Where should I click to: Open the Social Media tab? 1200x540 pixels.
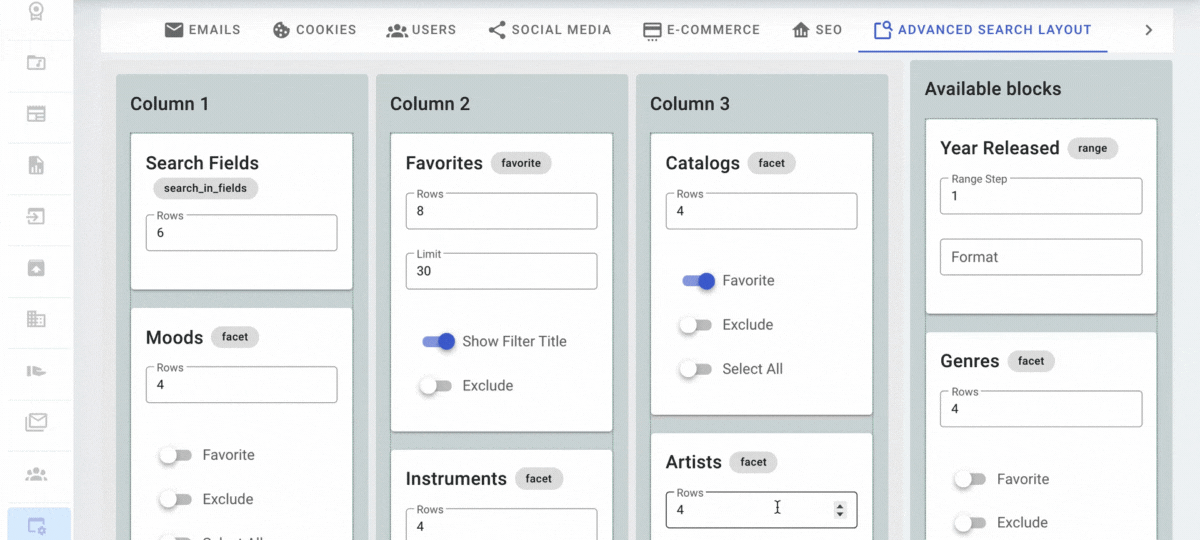point(549,30)
